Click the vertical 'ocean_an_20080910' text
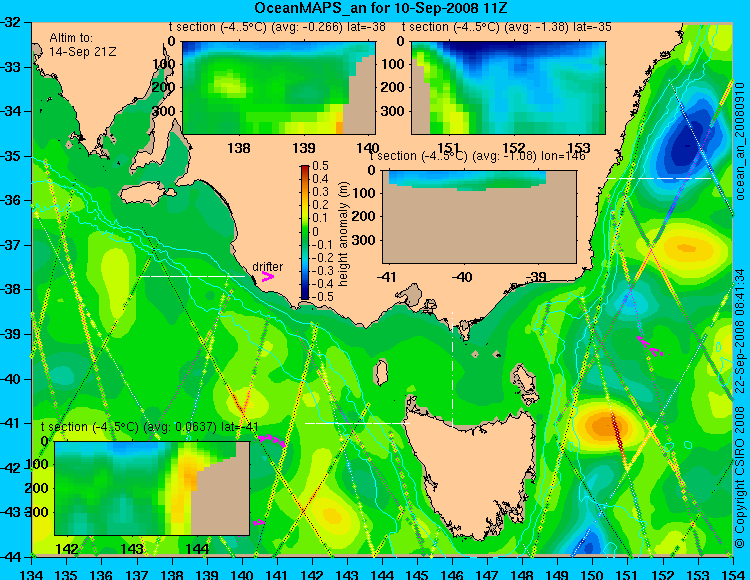The height and width of the screenshot is (580, 750). [740, 141]
